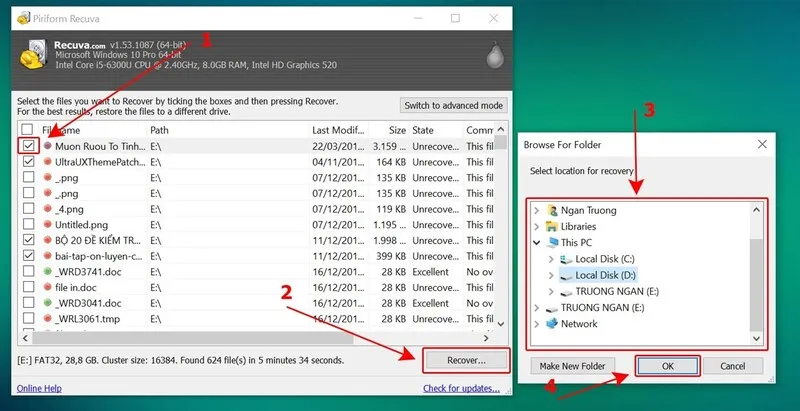Select the Libraries folder icon
The image size is (800, 411).
coord(552,227)
